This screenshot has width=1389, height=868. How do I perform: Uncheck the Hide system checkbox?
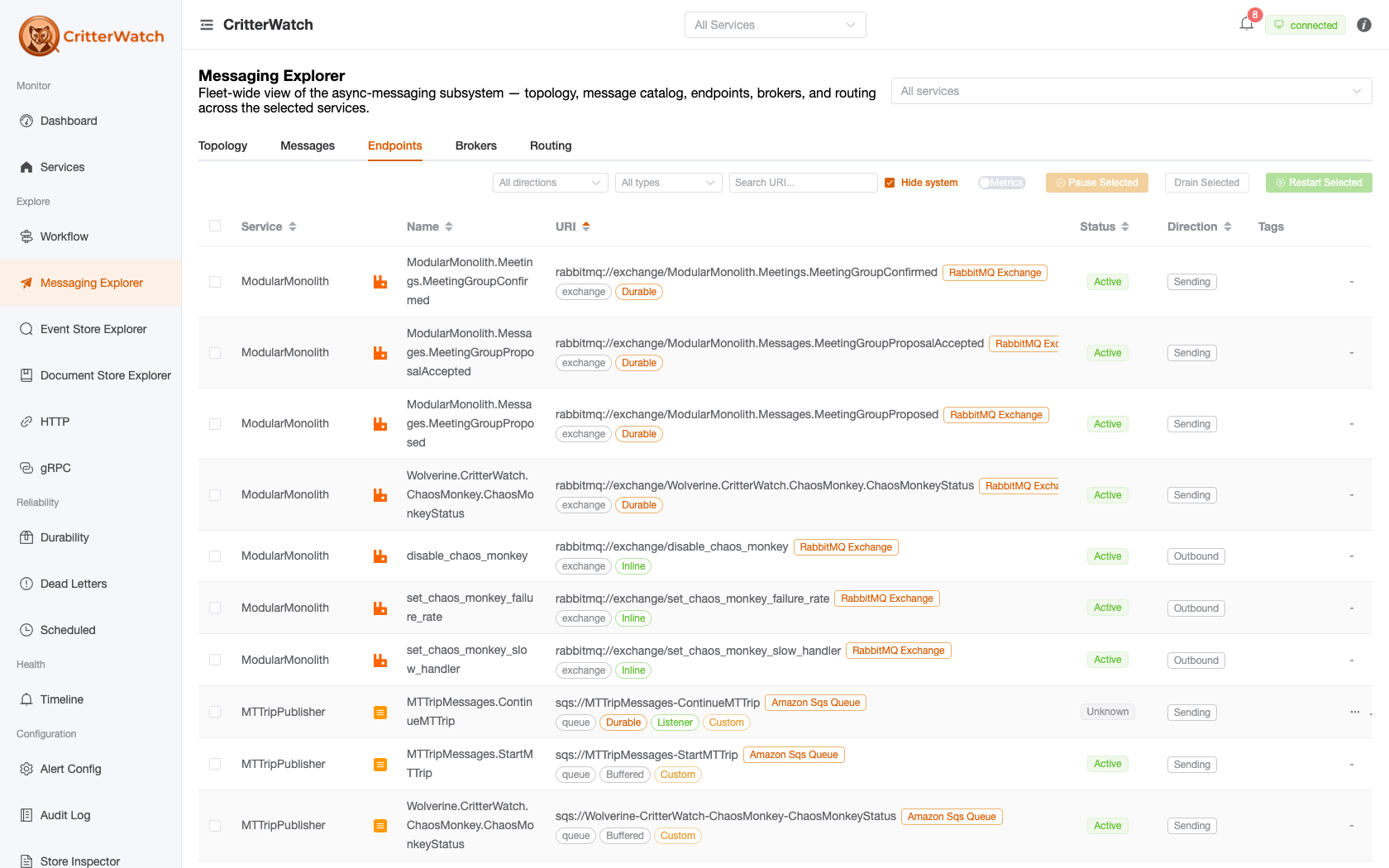click(890, 183)
